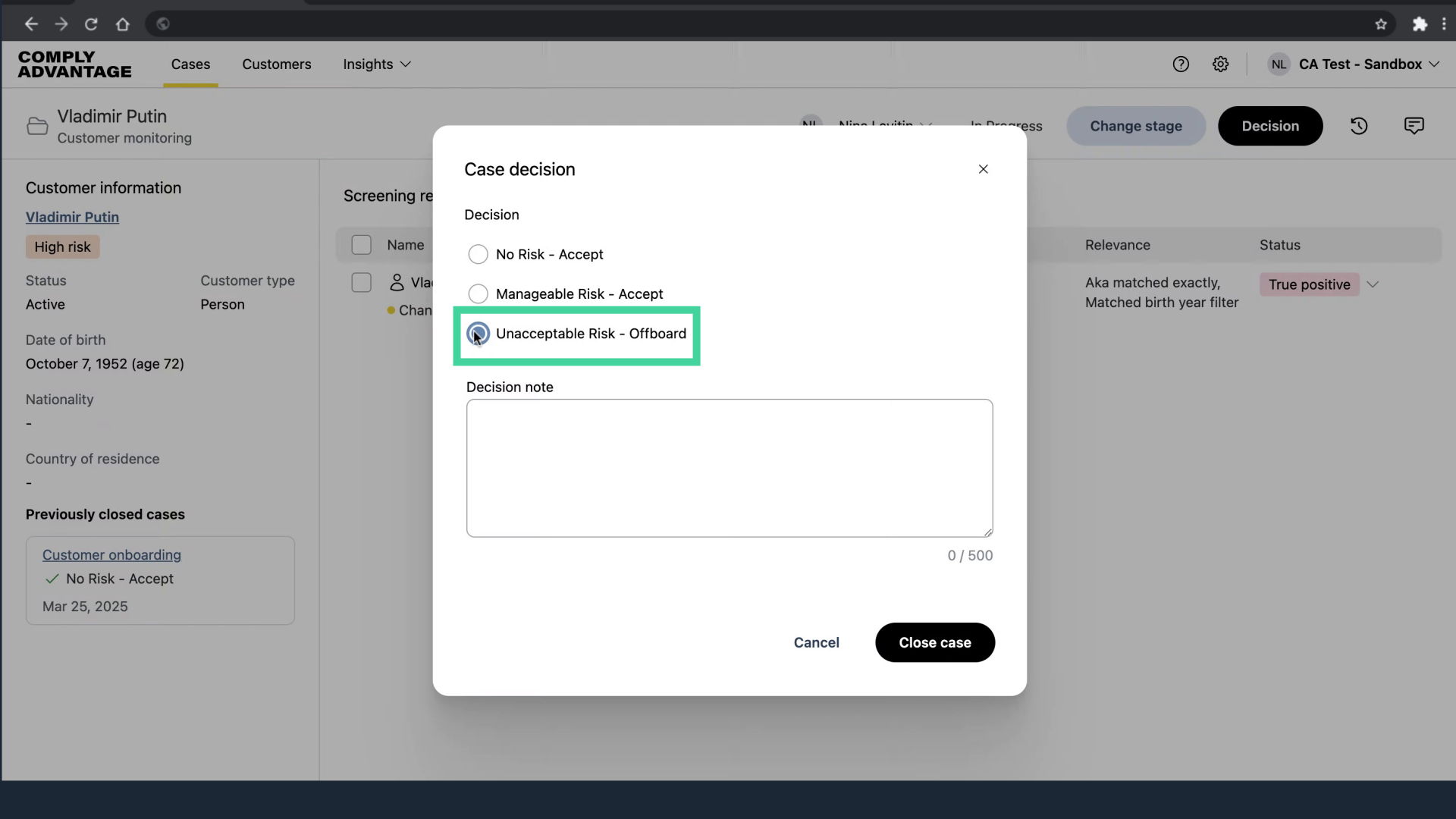
Task: Click the browser reload icon
Action: tap(91, 24)
